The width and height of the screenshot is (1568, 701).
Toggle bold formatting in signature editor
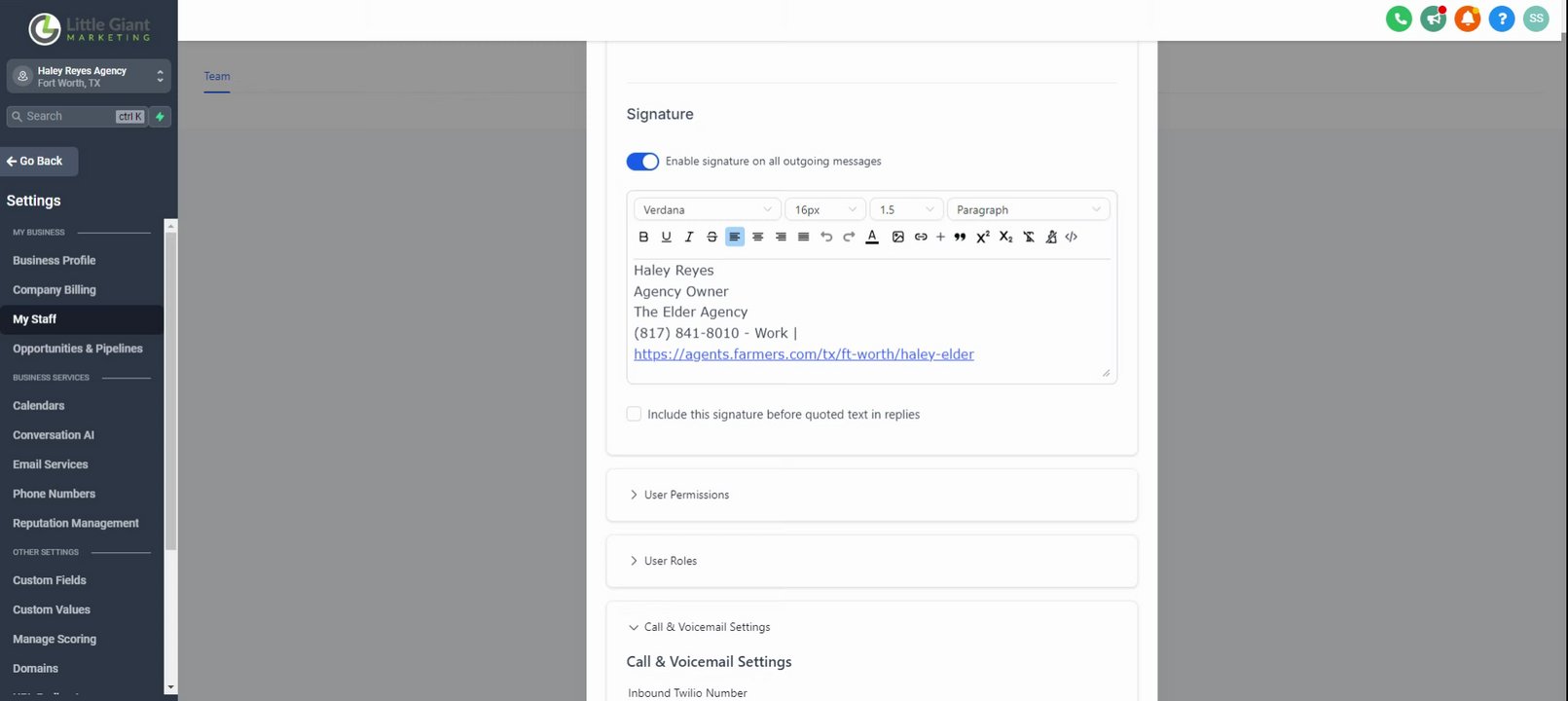tap(643, 237)
